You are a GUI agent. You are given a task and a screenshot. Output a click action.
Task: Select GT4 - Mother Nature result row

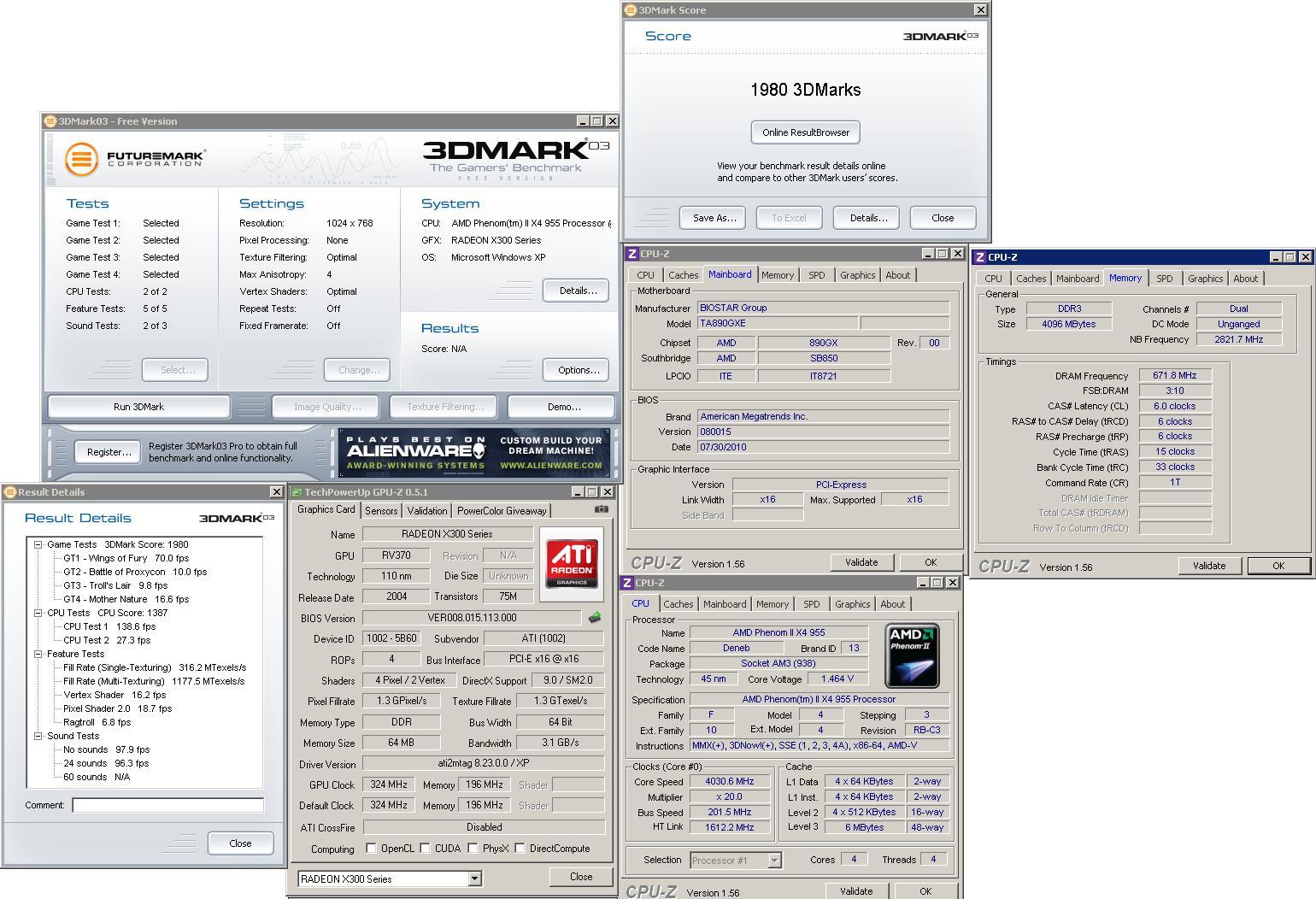pos(126,599)
